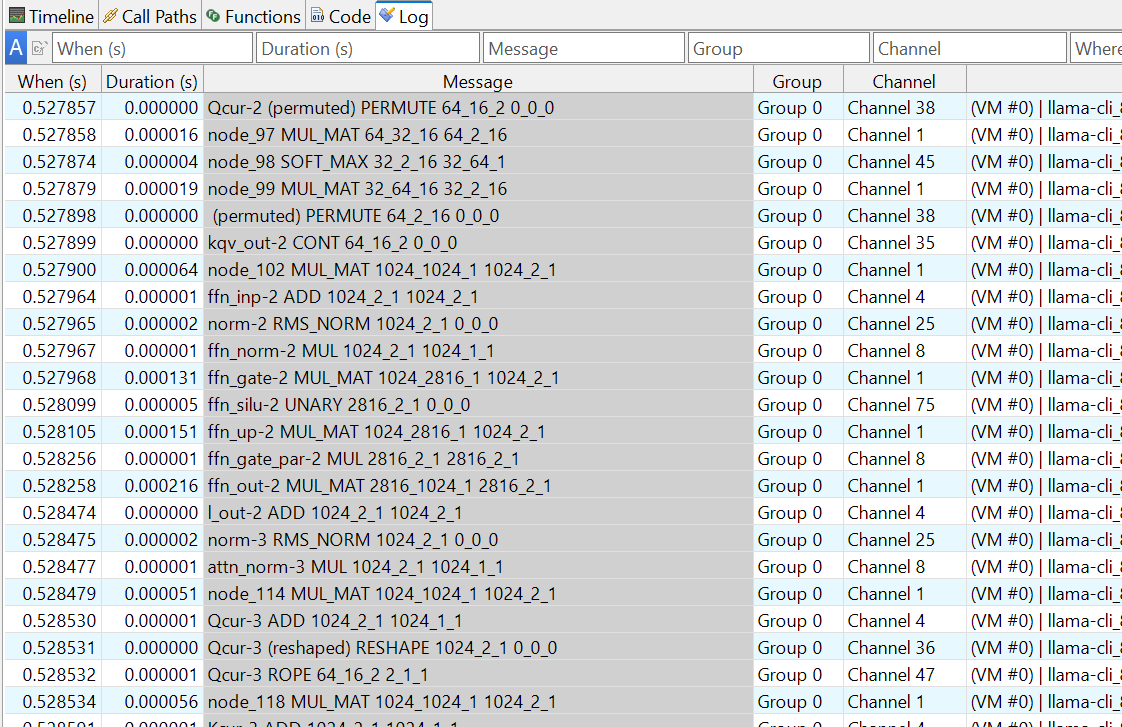Select the Log tab

(404, 16)
